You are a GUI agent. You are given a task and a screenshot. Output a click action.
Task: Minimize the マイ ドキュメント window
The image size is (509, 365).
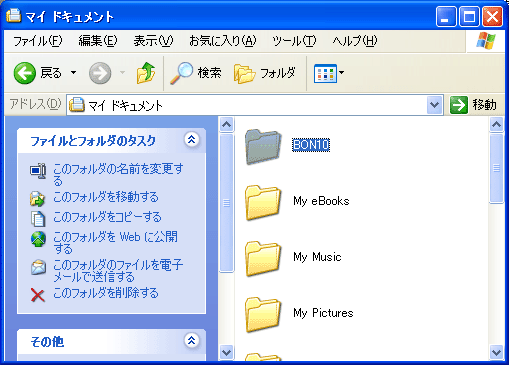(446, 17)
